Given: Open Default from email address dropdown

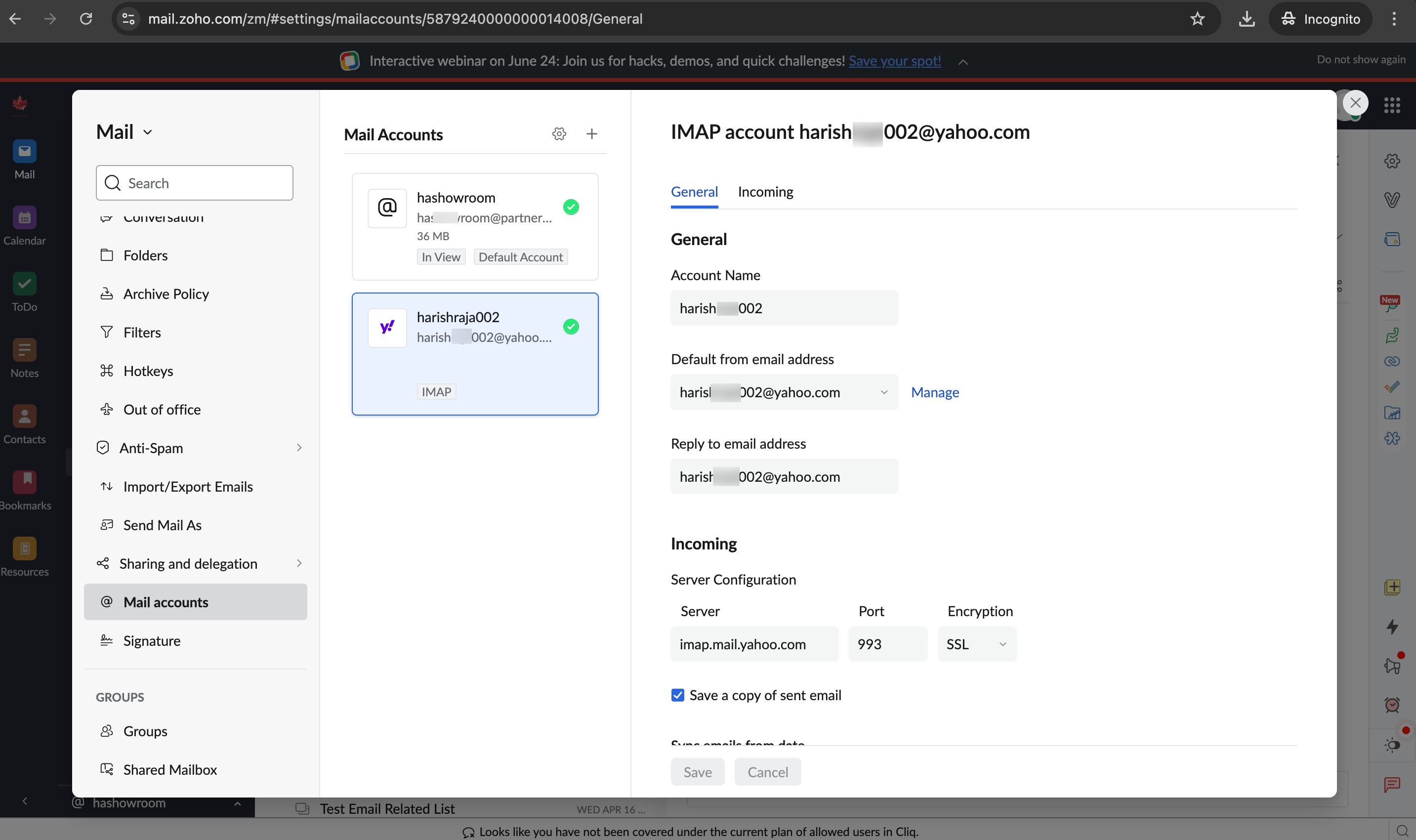Looking at the screenshot, I should [784, 392].
